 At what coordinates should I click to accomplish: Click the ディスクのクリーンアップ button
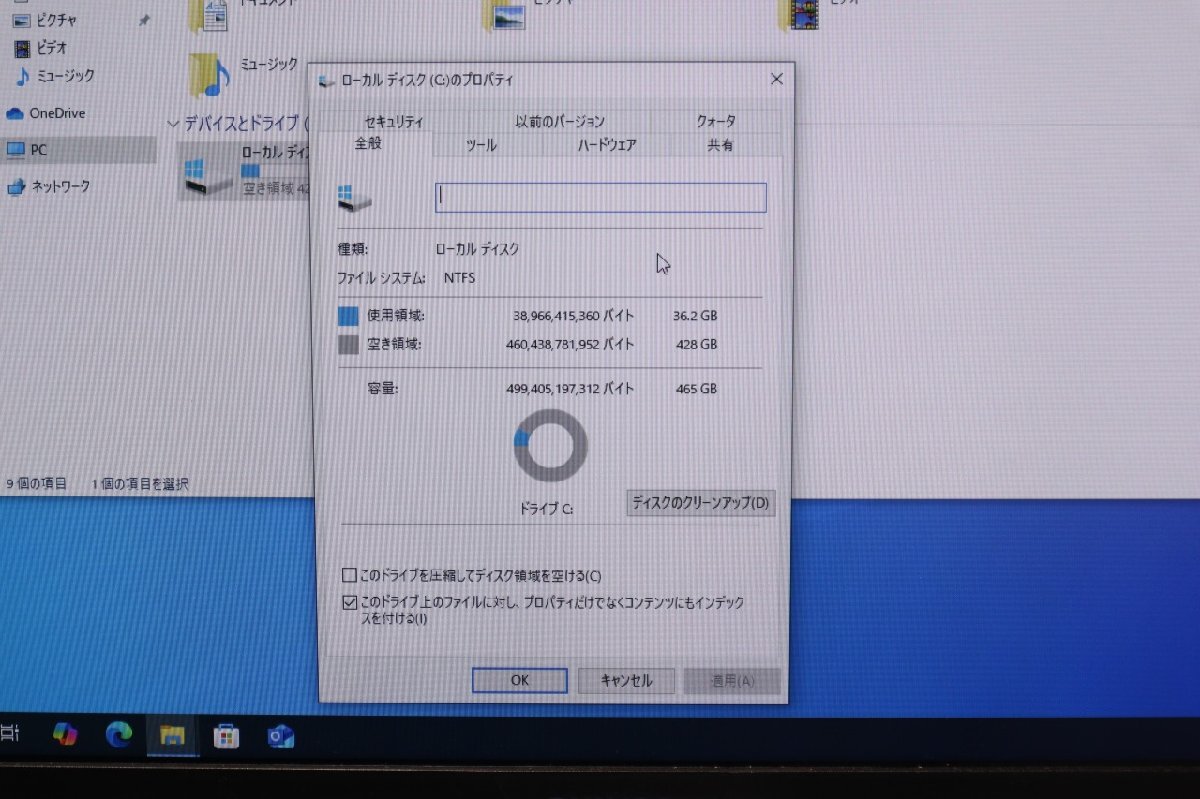(x=701, y=503)
